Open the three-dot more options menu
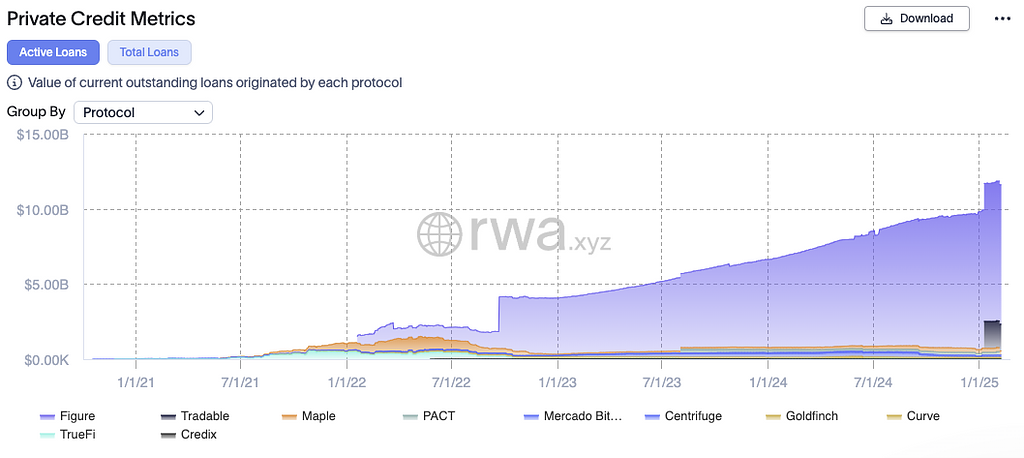The height and width of the screenshot is (458, 1024). [x=1002, y=18]
